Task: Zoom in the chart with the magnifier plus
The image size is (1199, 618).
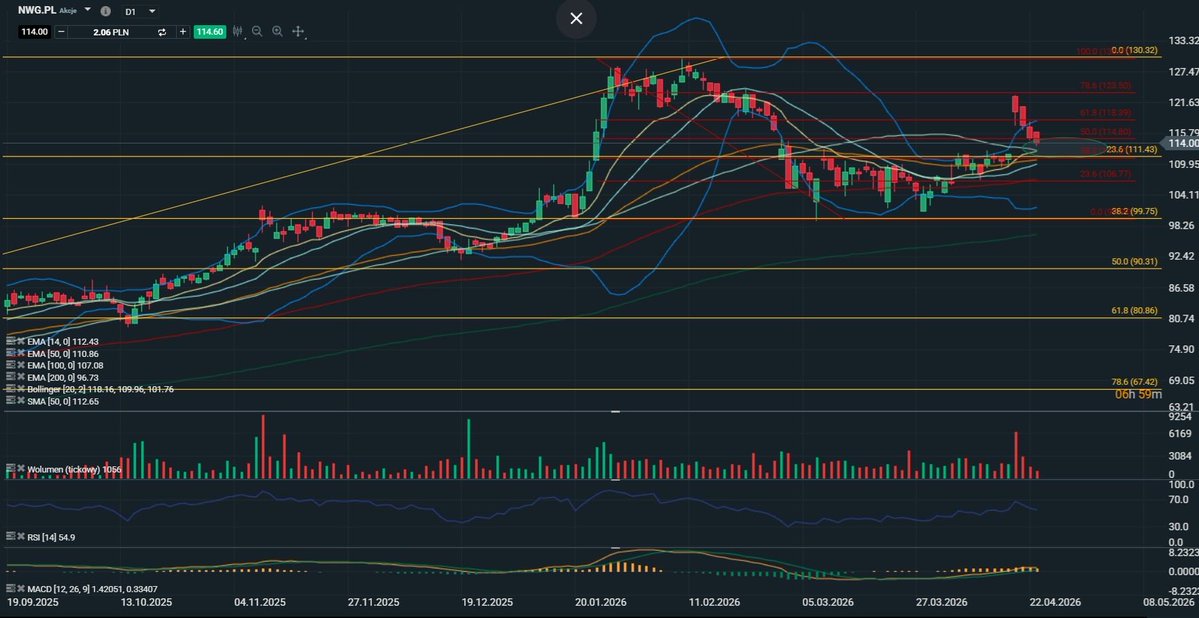Action: point(278,31)
